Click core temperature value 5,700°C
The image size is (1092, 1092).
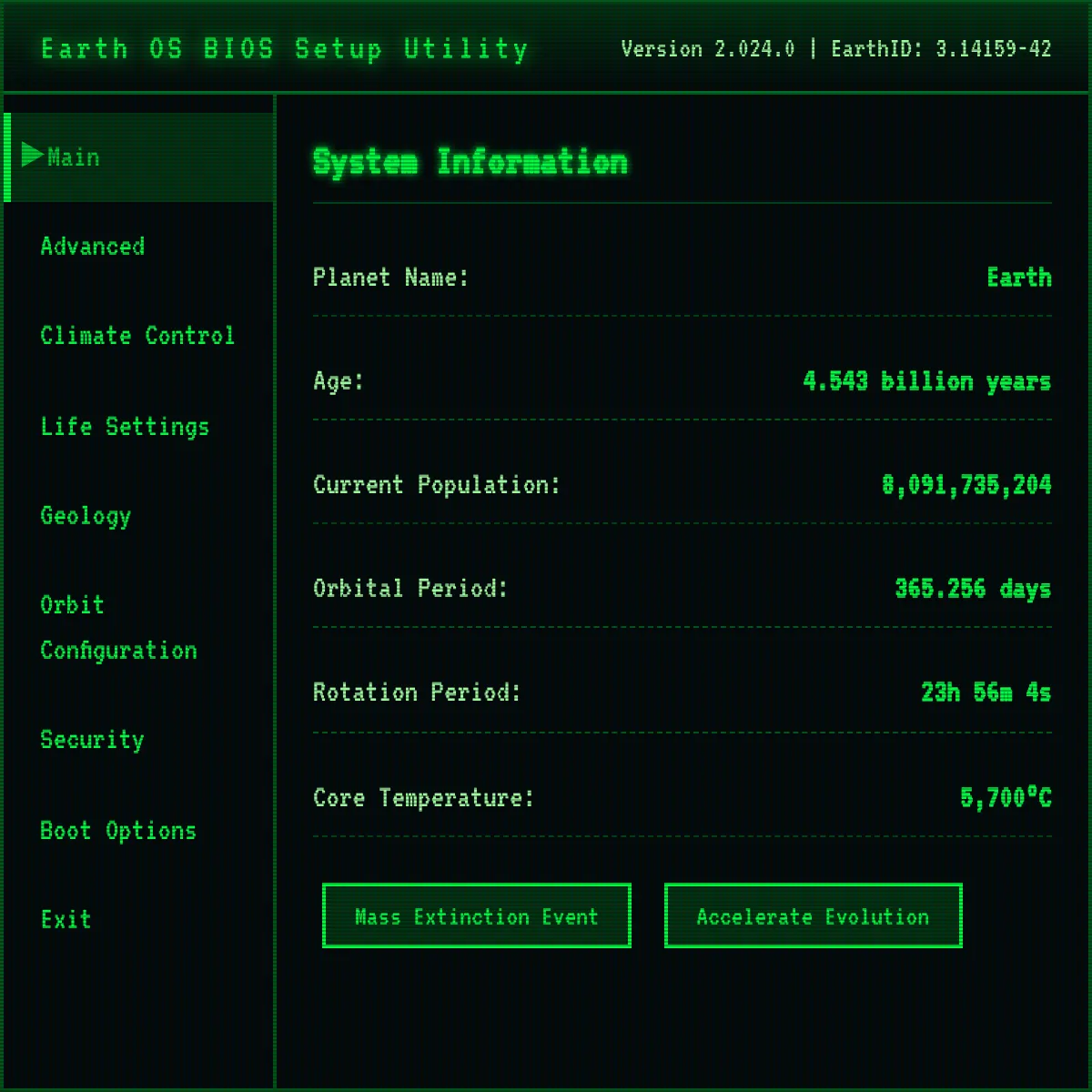pyautogui.click(x=1006, y=798)
